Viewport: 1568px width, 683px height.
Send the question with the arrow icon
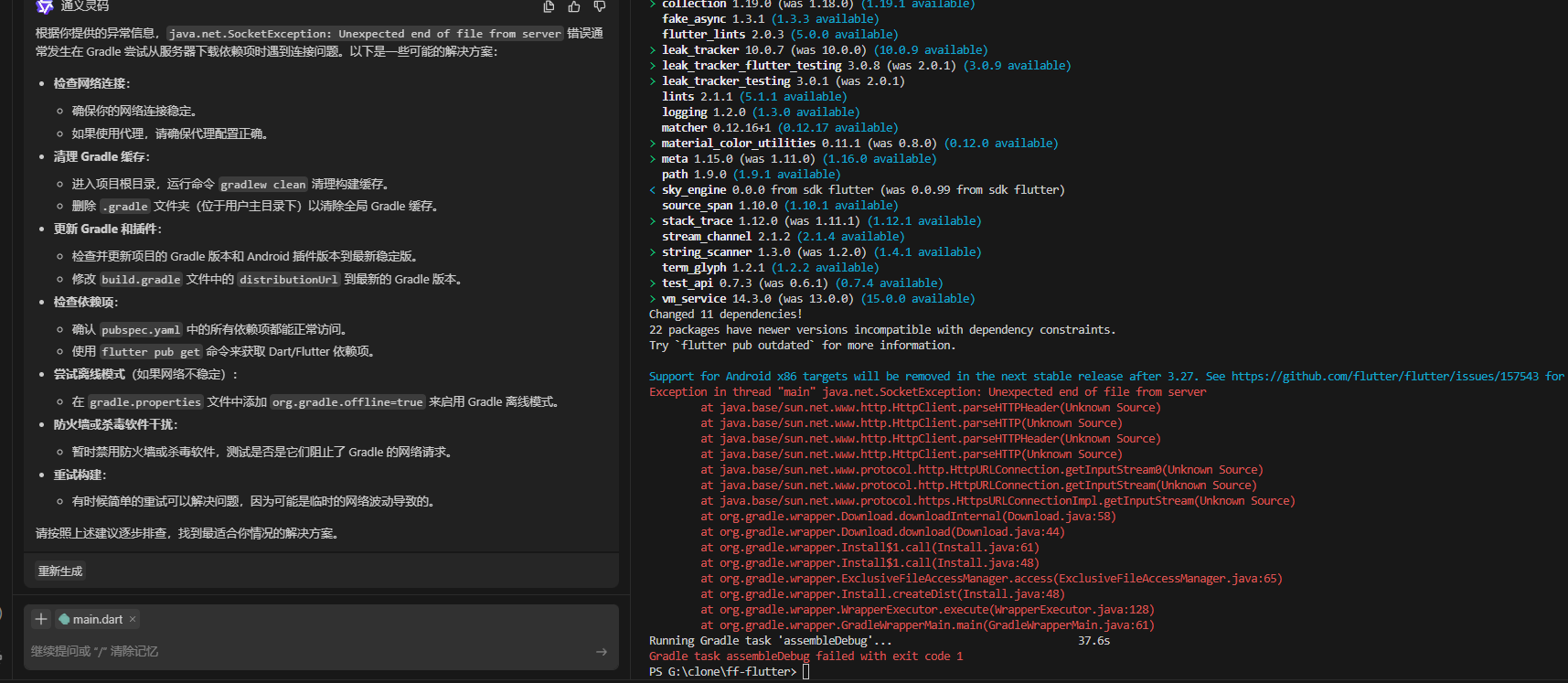coord(601,652)
